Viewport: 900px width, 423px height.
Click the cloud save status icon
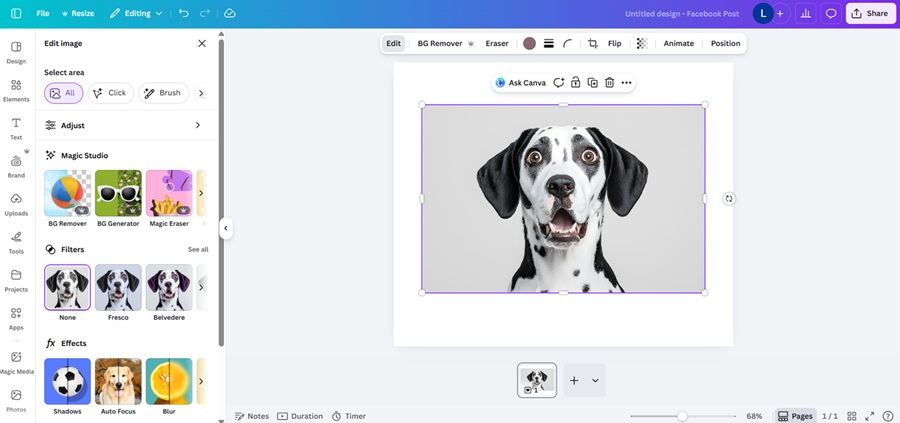click(230, 13)
